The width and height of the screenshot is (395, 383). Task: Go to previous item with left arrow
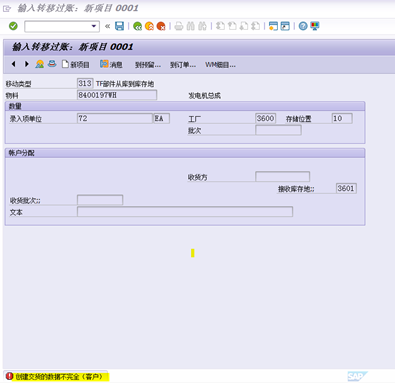pos(14,64)
